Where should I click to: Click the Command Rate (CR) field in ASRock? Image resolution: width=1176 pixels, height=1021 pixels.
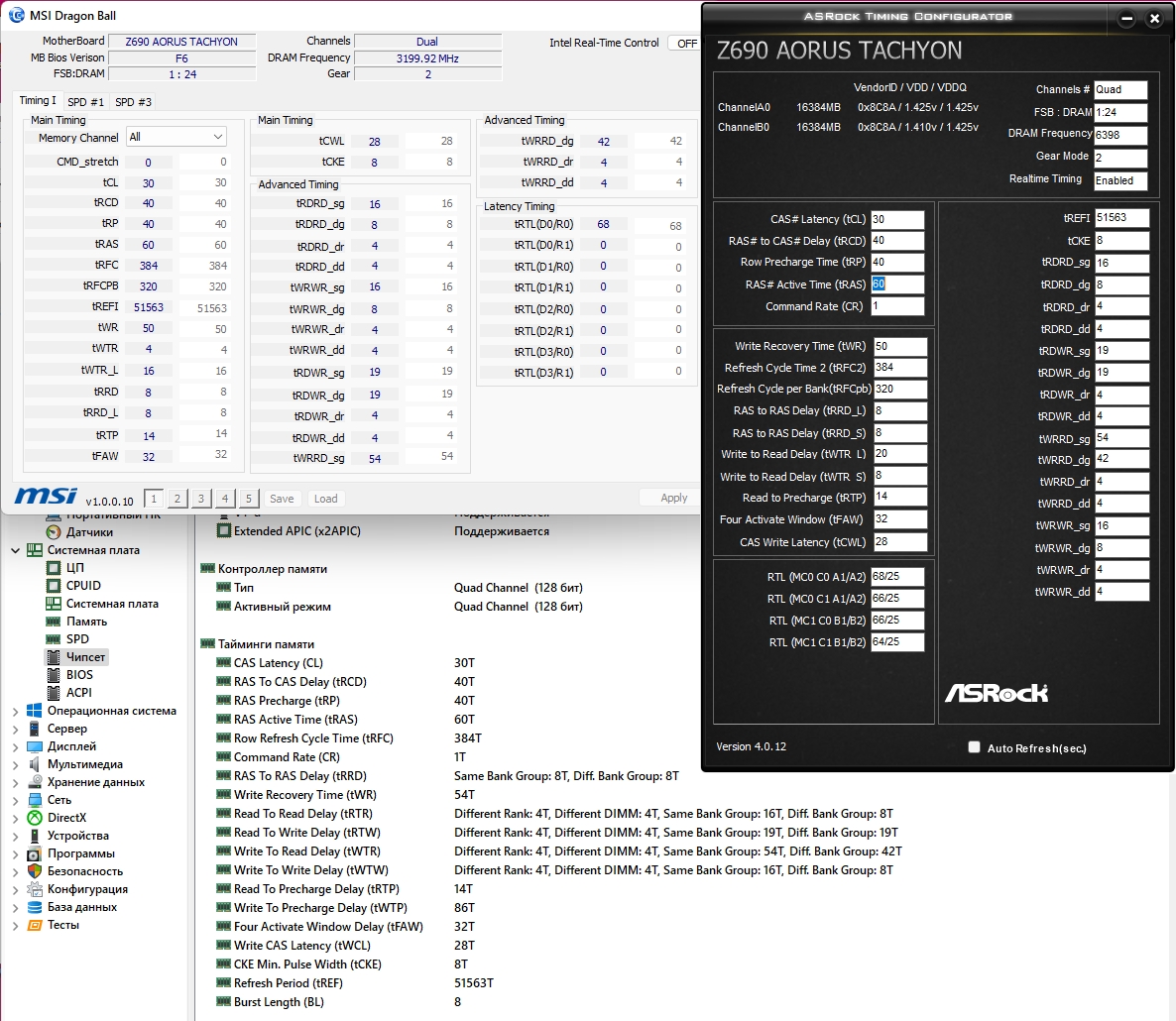coord(897,306)
